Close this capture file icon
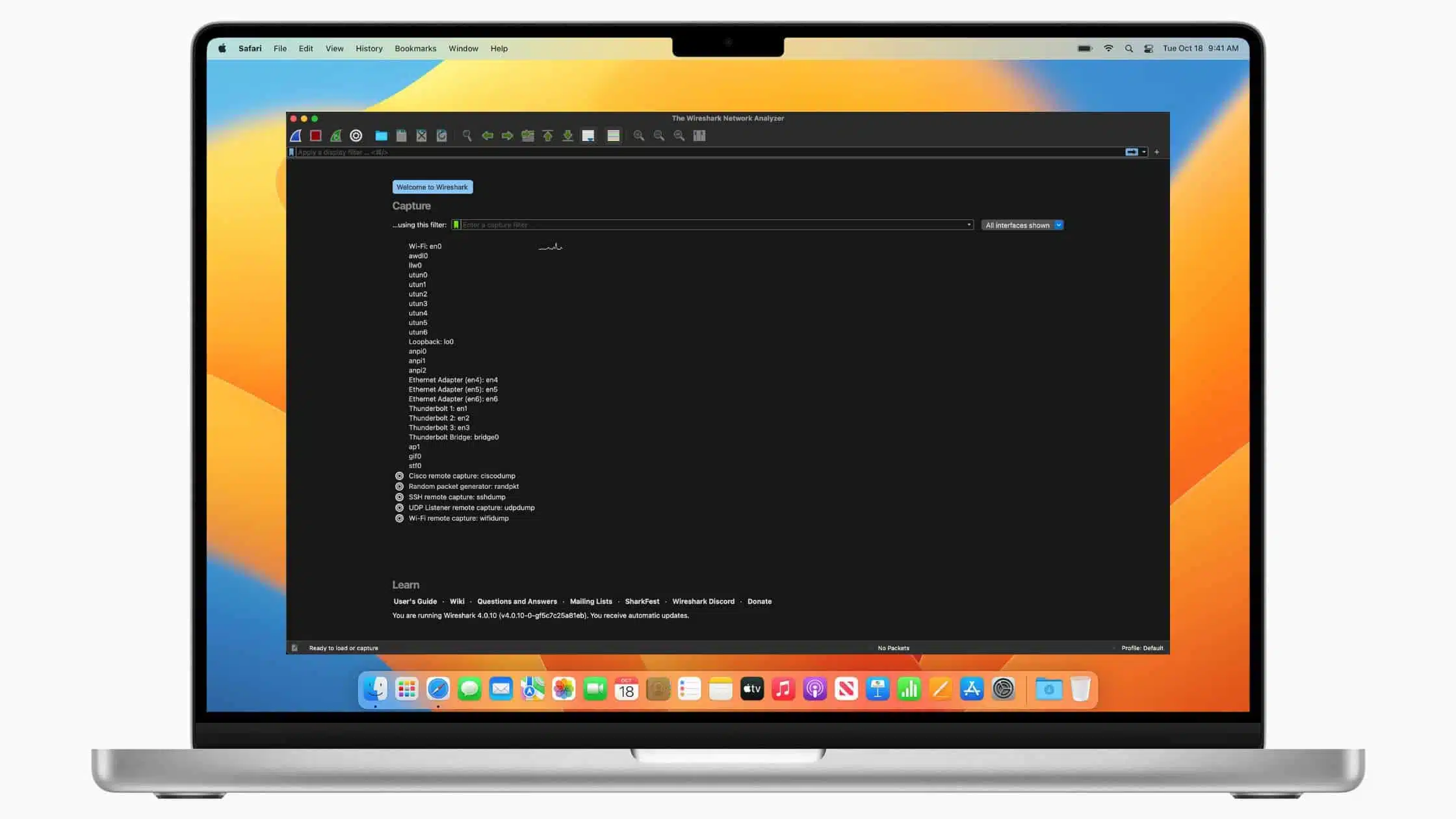 point(422,136)
